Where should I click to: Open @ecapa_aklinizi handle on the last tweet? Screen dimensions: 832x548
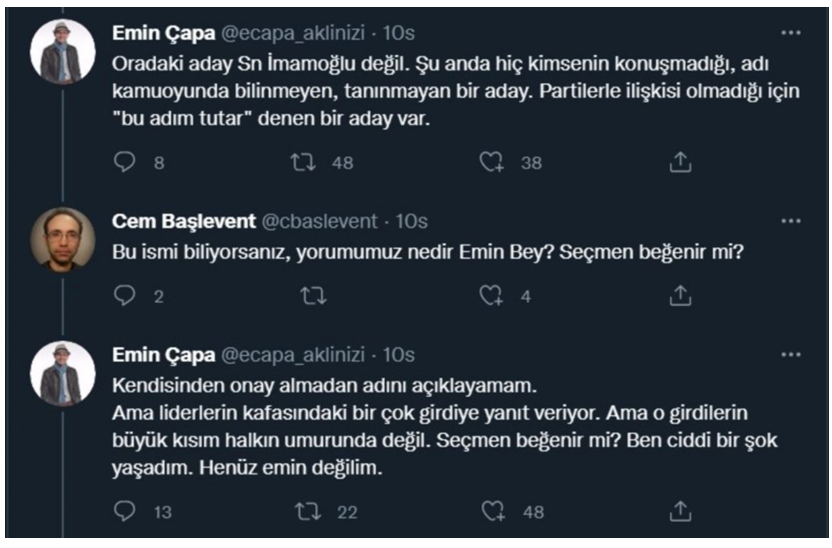click(292, 355)
